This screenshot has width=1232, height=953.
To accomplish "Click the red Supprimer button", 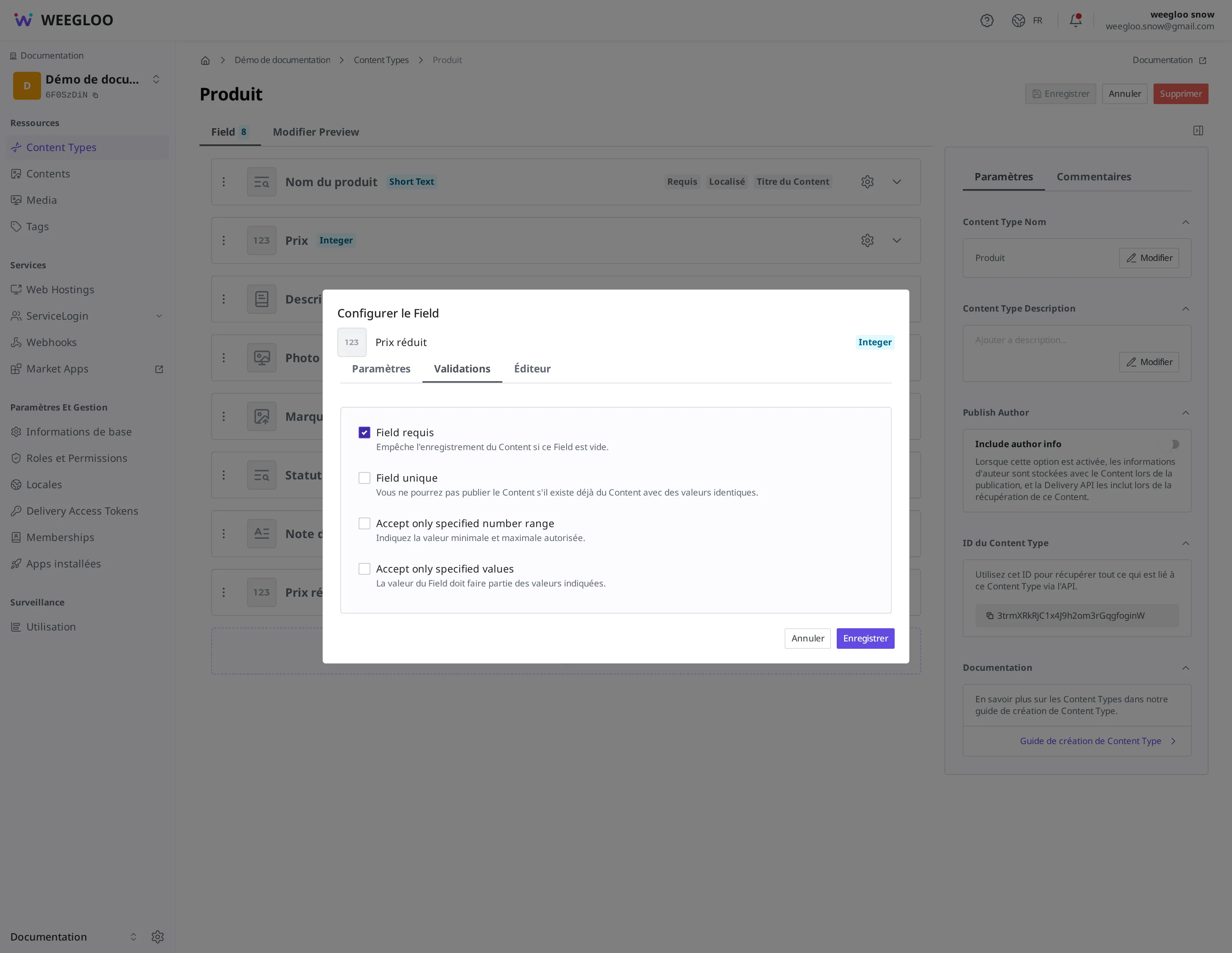I will click(1181, 93).
